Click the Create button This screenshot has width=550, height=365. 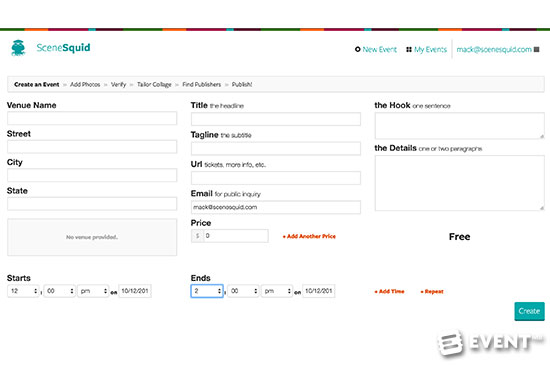529,311
